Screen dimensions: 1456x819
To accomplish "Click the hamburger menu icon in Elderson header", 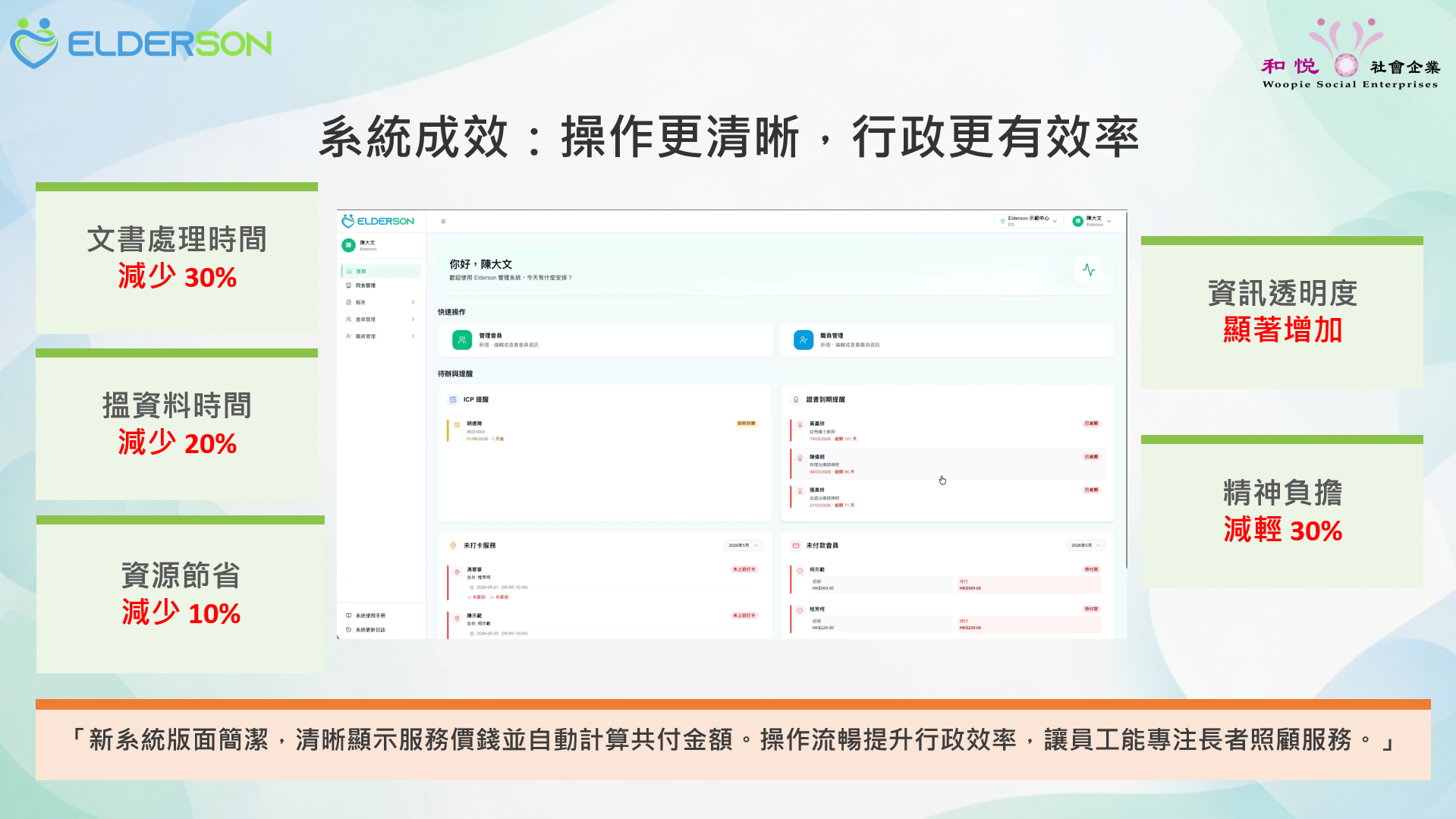I will coord(443,222).
